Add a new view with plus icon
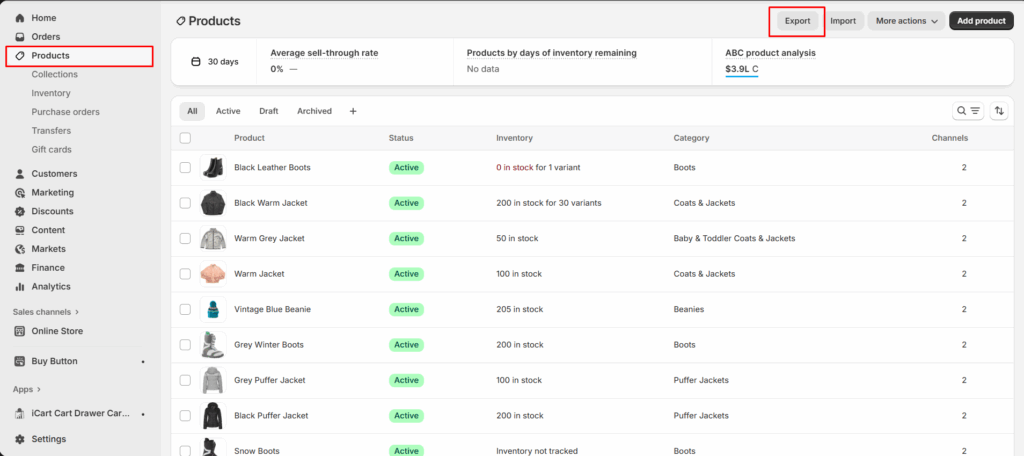Image resolution: width=1024 pixels, height=456 pixels. point(353,111)
